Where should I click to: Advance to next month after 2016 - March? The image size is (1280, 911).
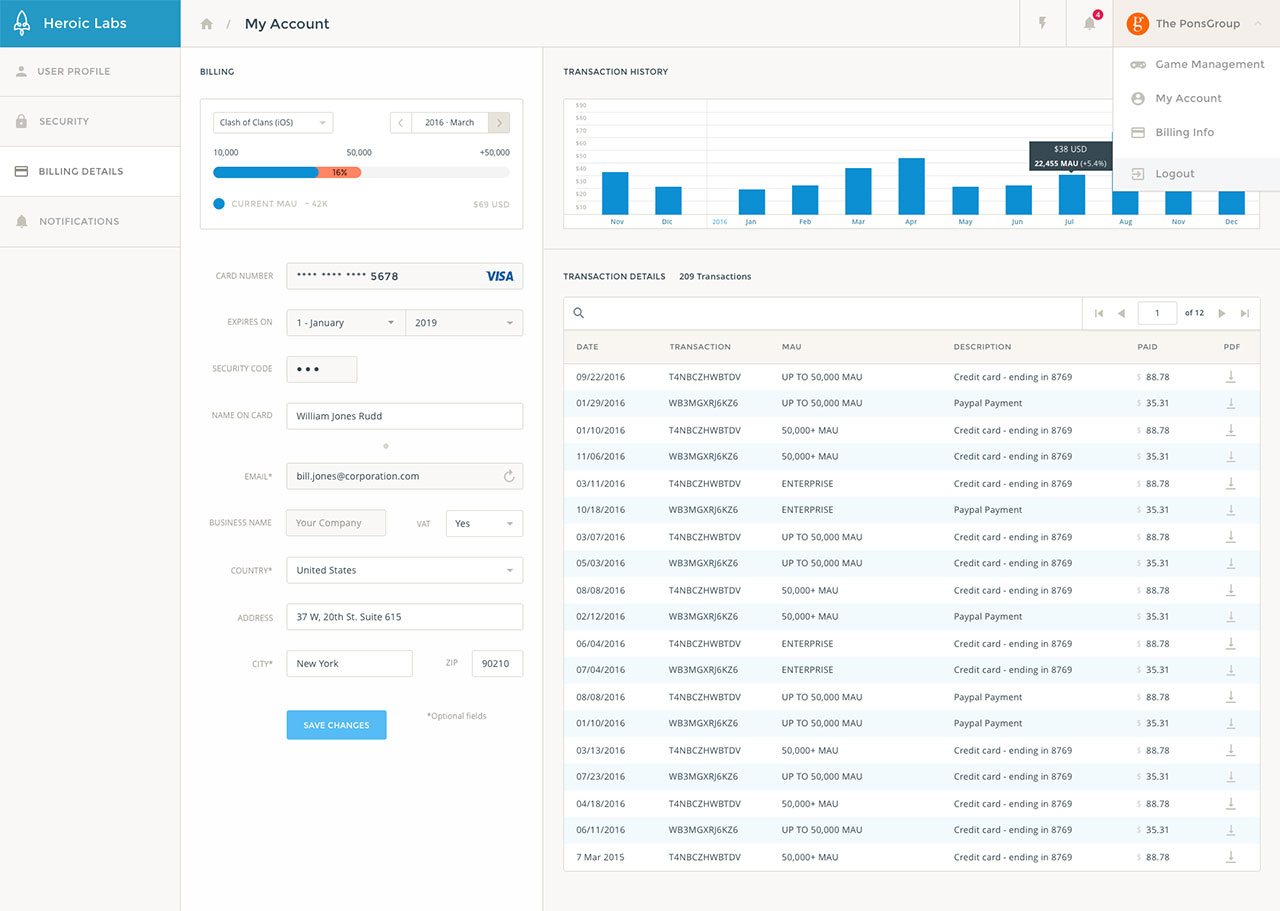point(499,123)
